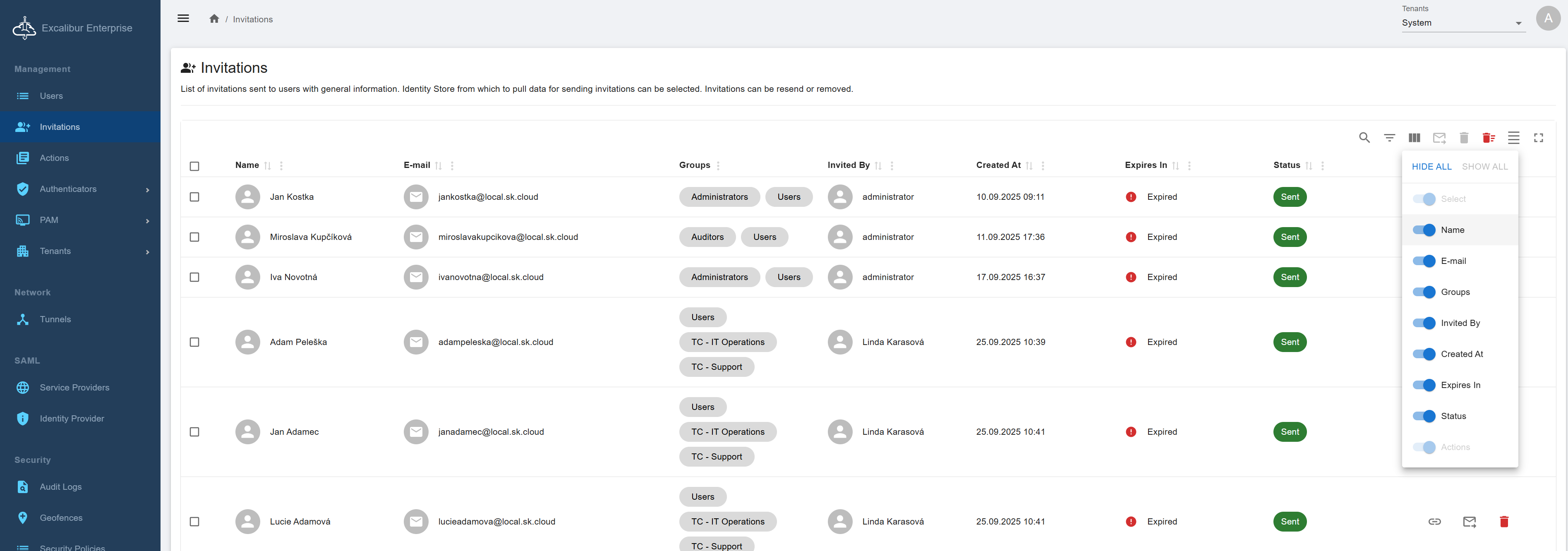Open the filter list icon
The height and width of the screenshot is (551, 1568).
point(1389,138)
